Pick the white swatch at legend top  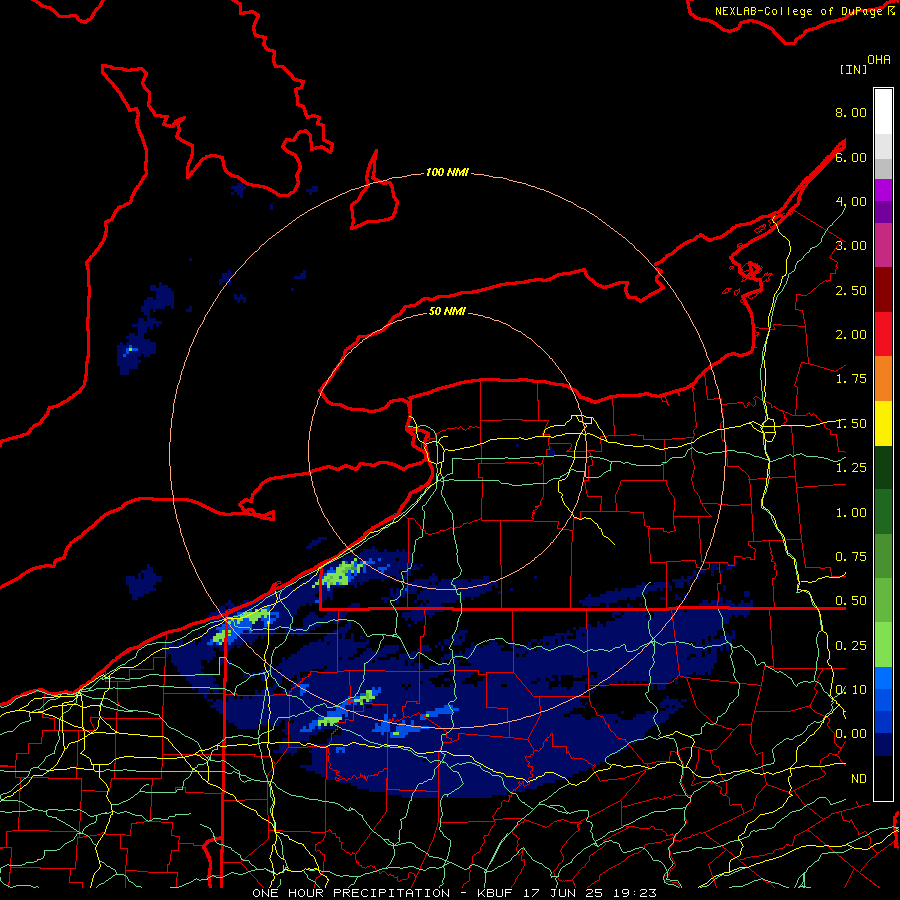[x=883, y=111]
